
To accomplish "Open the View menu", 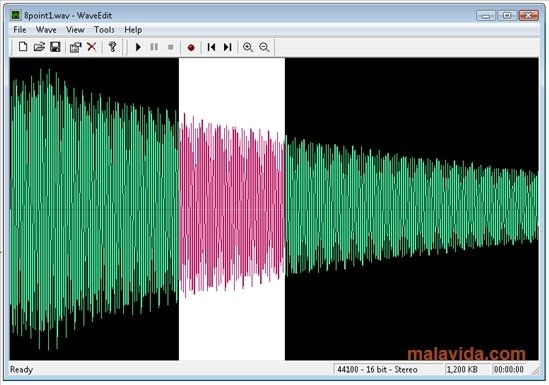I will 75,30.
